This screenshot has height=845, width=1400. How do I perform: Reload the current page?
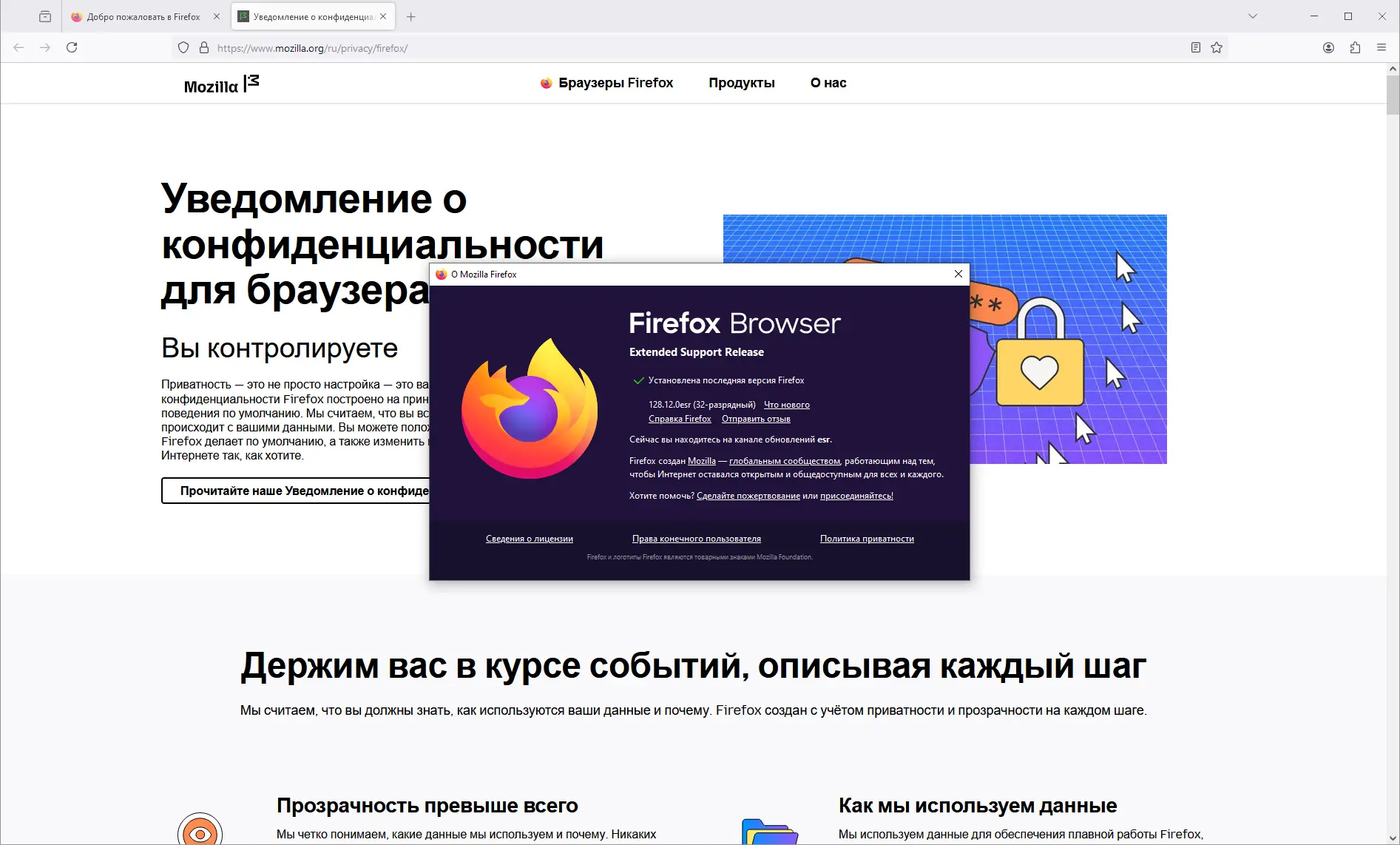tap(72, 47)
